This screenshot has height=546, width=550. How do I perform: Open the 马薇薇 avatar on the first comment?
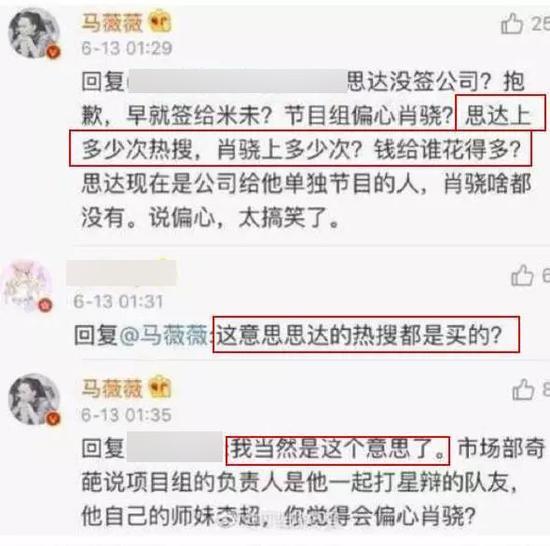34,33
